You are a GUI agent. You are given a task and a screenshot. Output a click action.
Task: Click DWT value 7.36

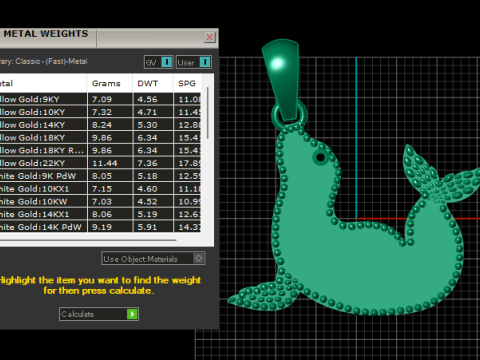pyautogui.click(x=147, y=163)
